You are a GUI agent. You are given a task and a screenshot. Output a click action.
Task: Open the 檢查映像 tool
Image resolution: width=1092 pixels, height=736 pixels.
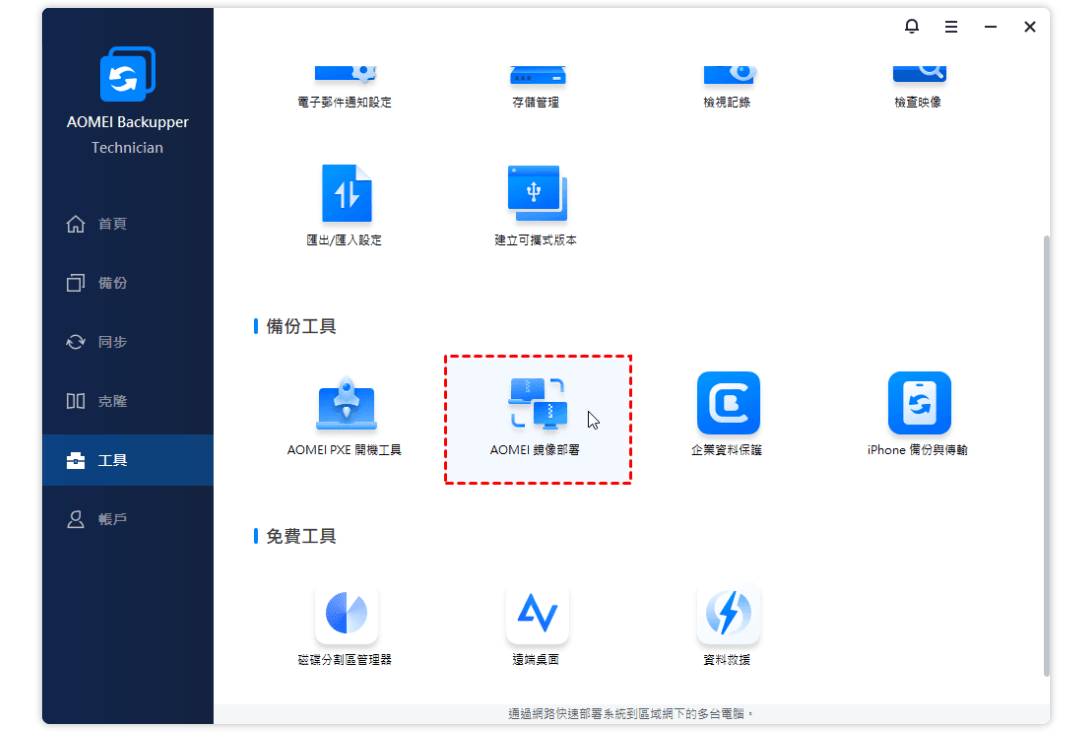(918, 87)
